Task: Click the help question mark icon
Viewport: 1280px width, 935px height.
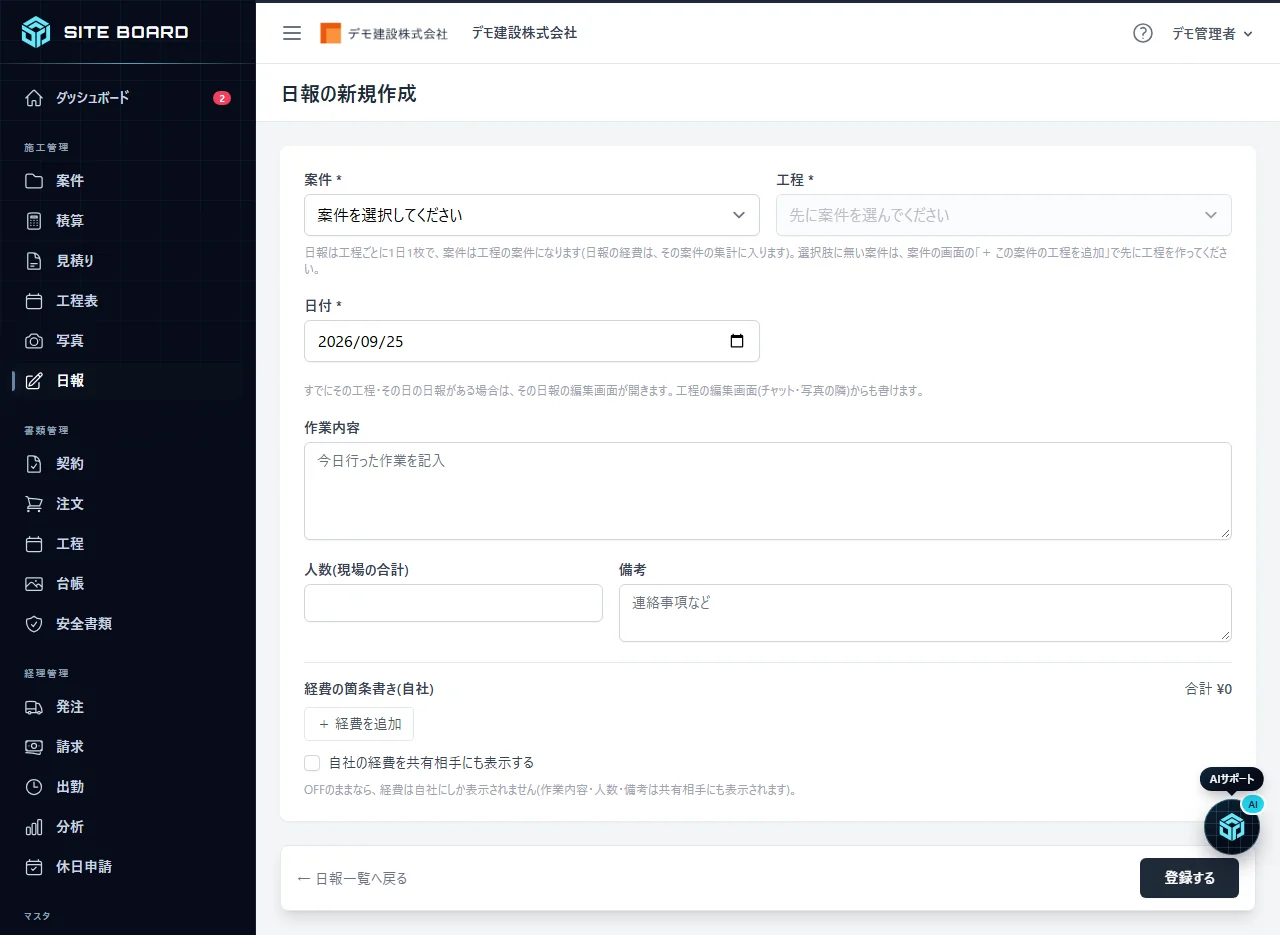Action: click(1143, 33)
